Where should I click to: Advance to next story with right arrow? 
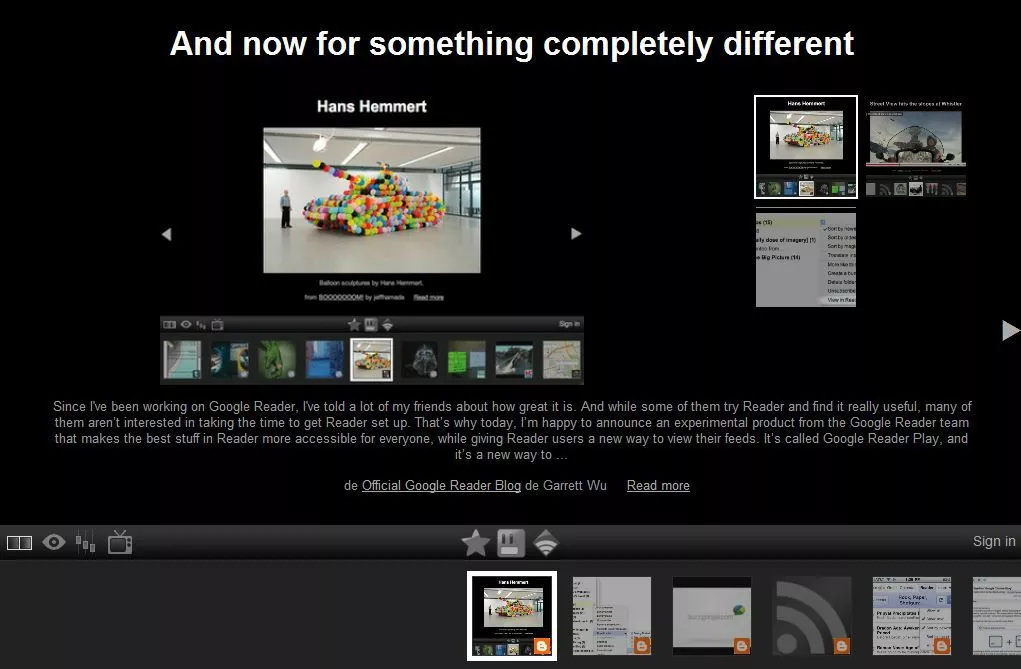(x=576, y=233)
